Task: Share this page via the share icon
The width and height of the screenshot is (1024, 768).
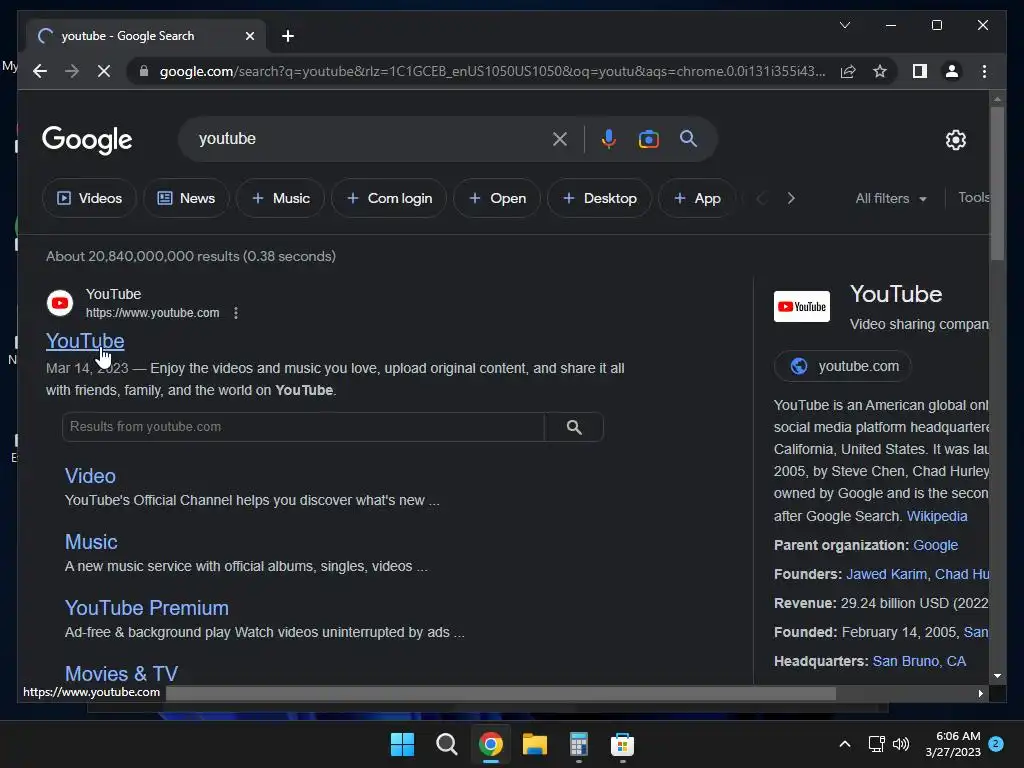Action: [x=848, y=71]
